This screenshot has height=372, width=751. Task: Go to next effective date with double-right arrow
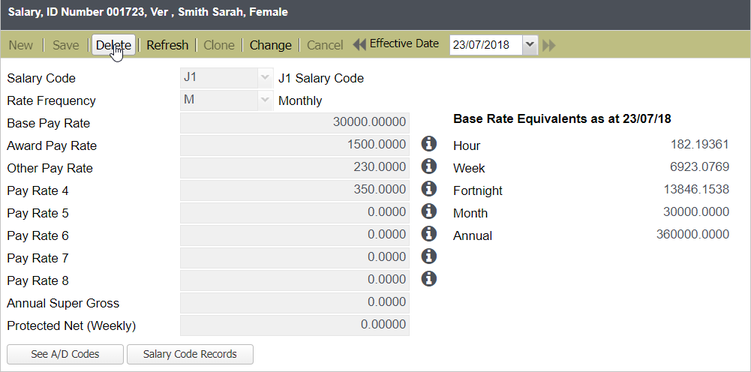click(549, 45)
